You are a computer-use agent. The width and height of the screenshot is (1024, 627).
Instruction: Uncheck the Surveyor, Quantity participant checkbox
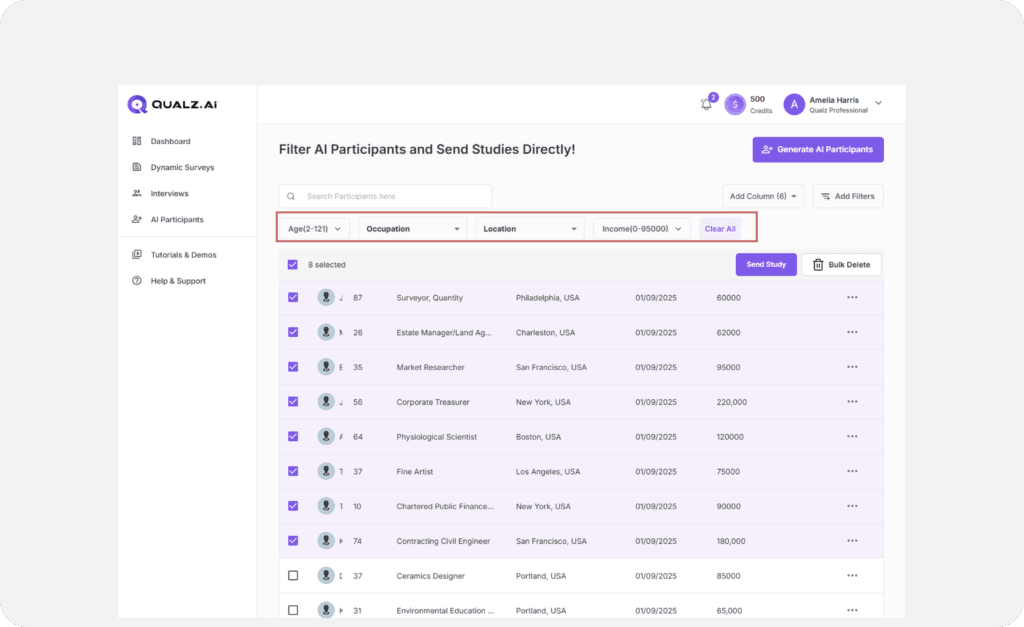pos(293,297)
